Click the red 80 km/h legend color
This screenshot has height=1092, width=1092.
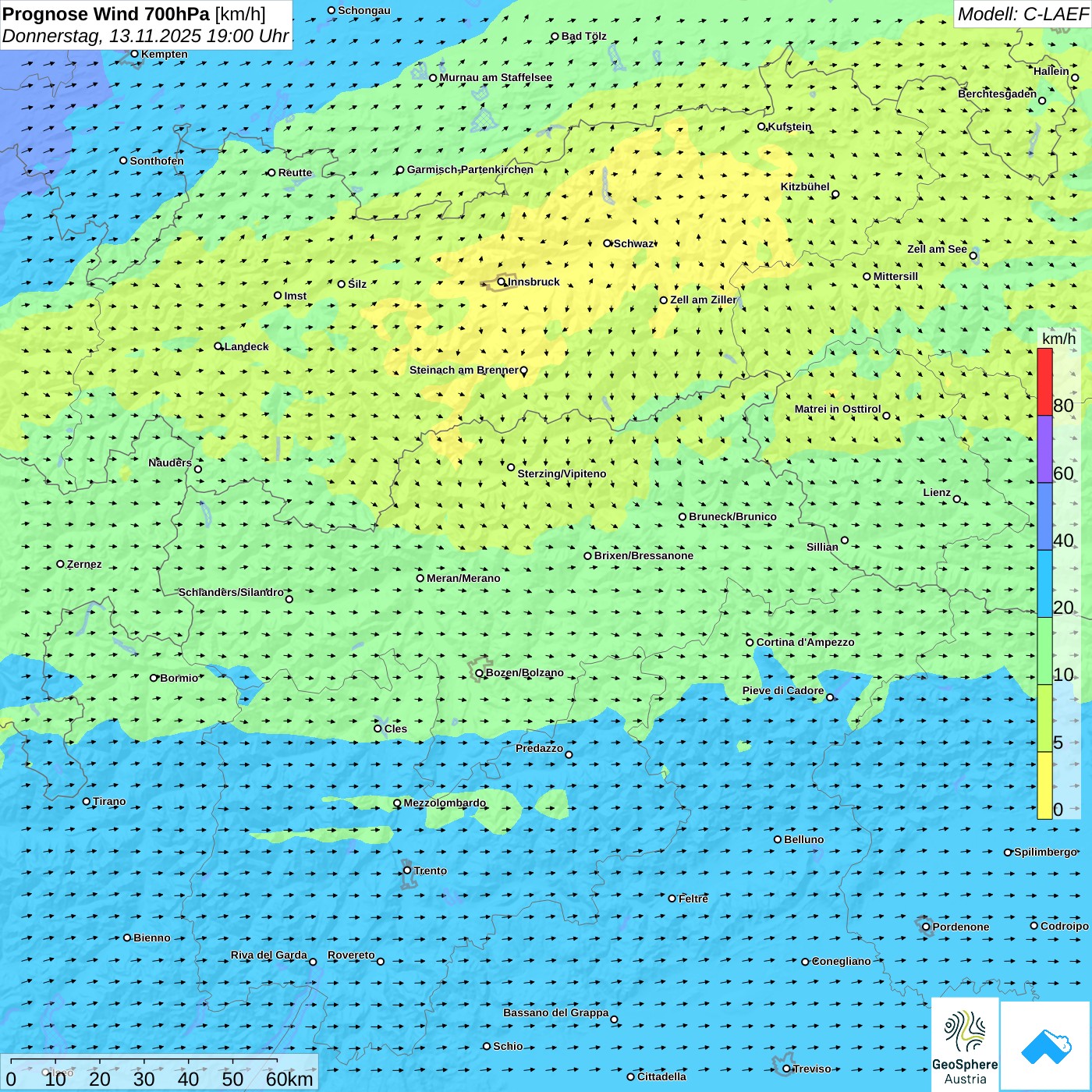(x=1044, y=382)
